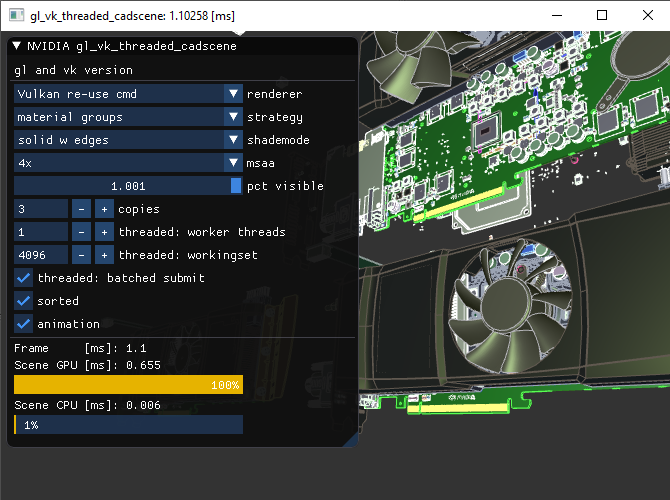The height and width of the screenshot is (500, 670).
Task: Collapse the NVIDIA gl_vk_threaded_cadscene panel
Action: tap(17, 46)
